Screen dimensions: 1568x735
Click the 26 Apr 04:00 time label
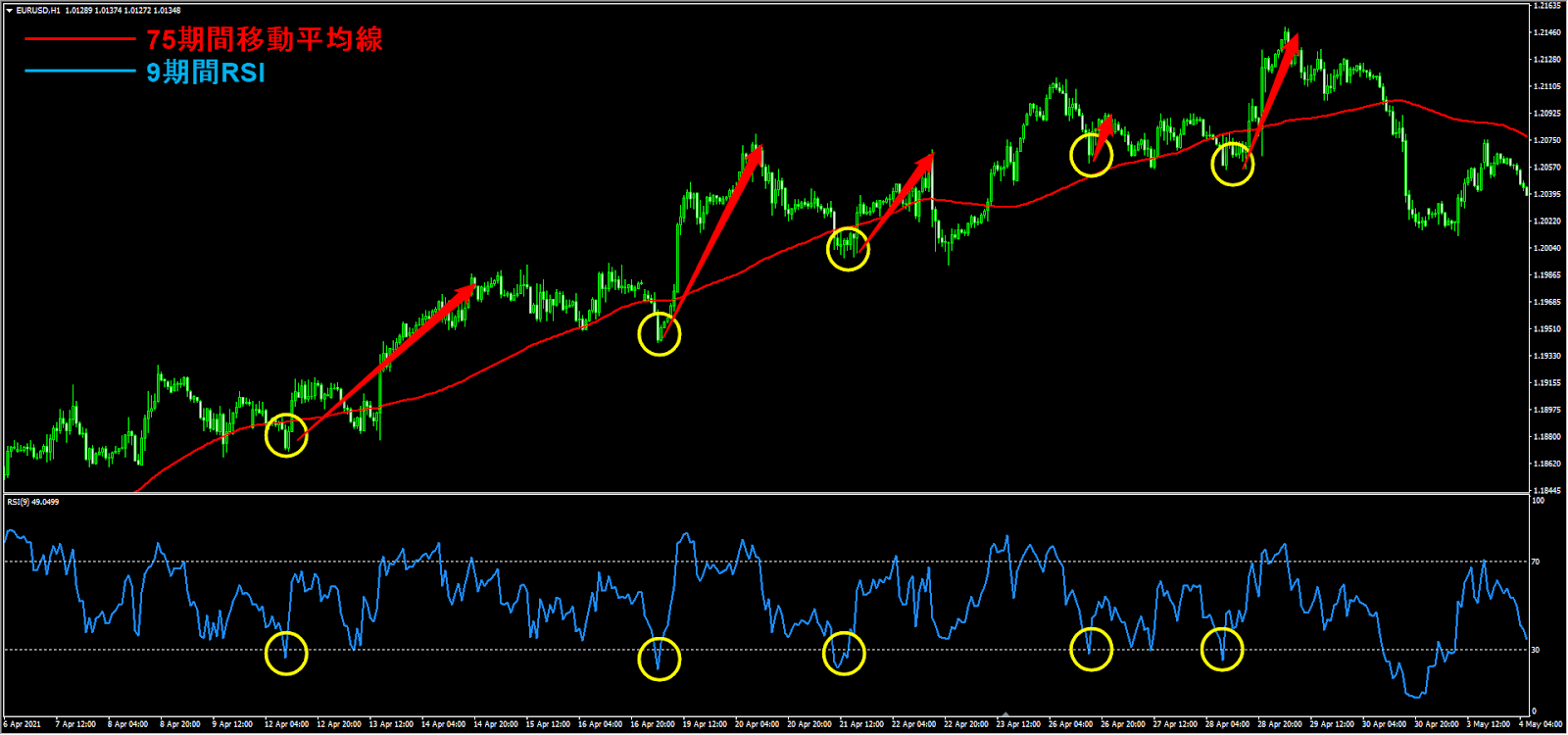pyautogui.click(x=1070, y=724)
